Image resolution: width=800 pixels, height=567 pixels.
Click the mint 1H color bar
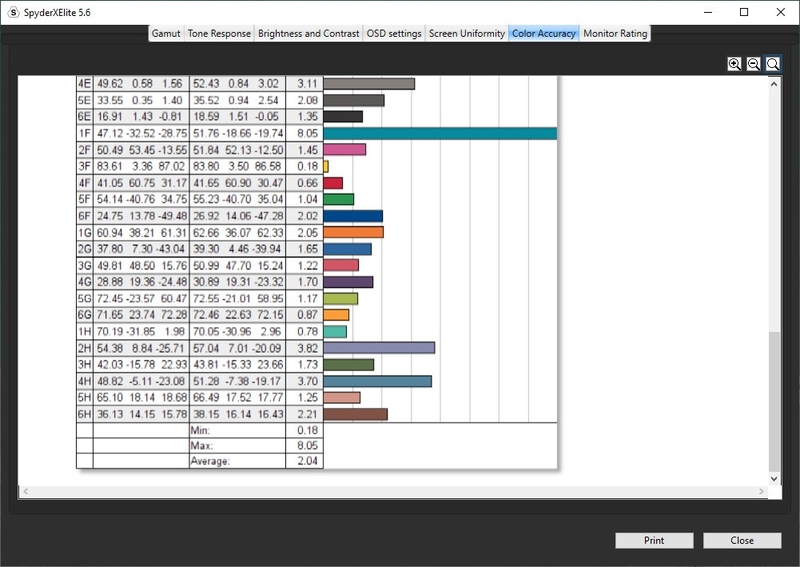tap(335, 332)
